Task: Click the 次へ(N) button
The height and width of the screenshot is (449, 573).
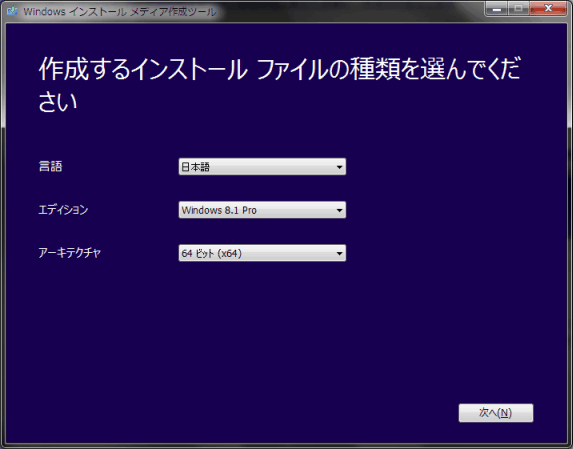Action: (x=496, y=413)
